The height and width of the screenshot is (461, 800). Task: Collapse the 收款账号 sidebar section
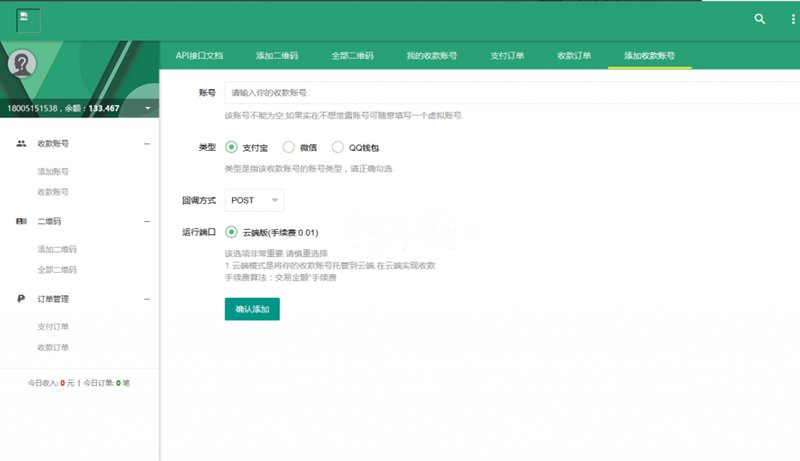tap(147, 144)
